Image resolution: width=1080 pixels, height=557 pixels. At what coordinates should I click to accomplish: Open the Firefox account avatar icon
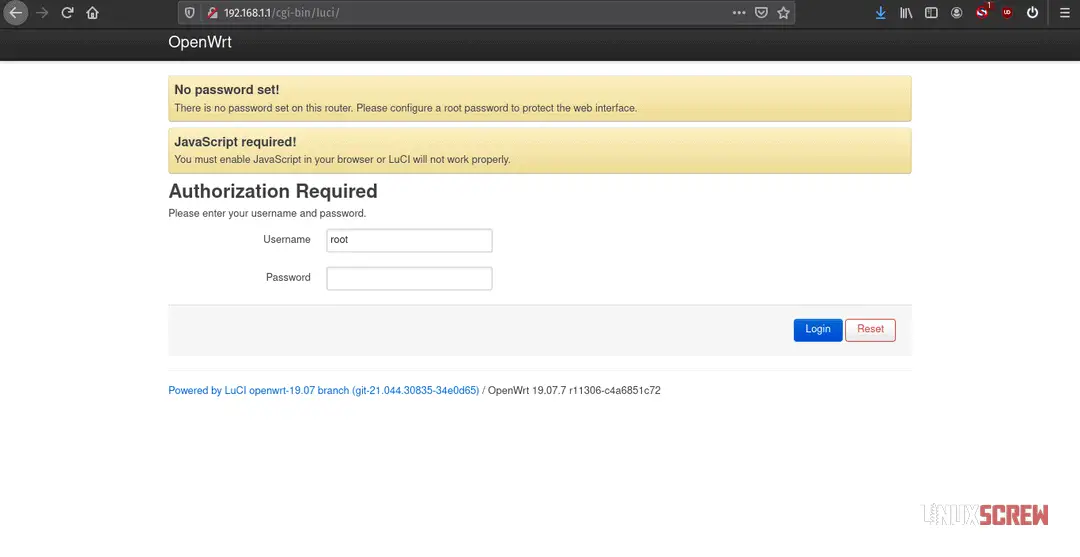[x=956, y=12]
